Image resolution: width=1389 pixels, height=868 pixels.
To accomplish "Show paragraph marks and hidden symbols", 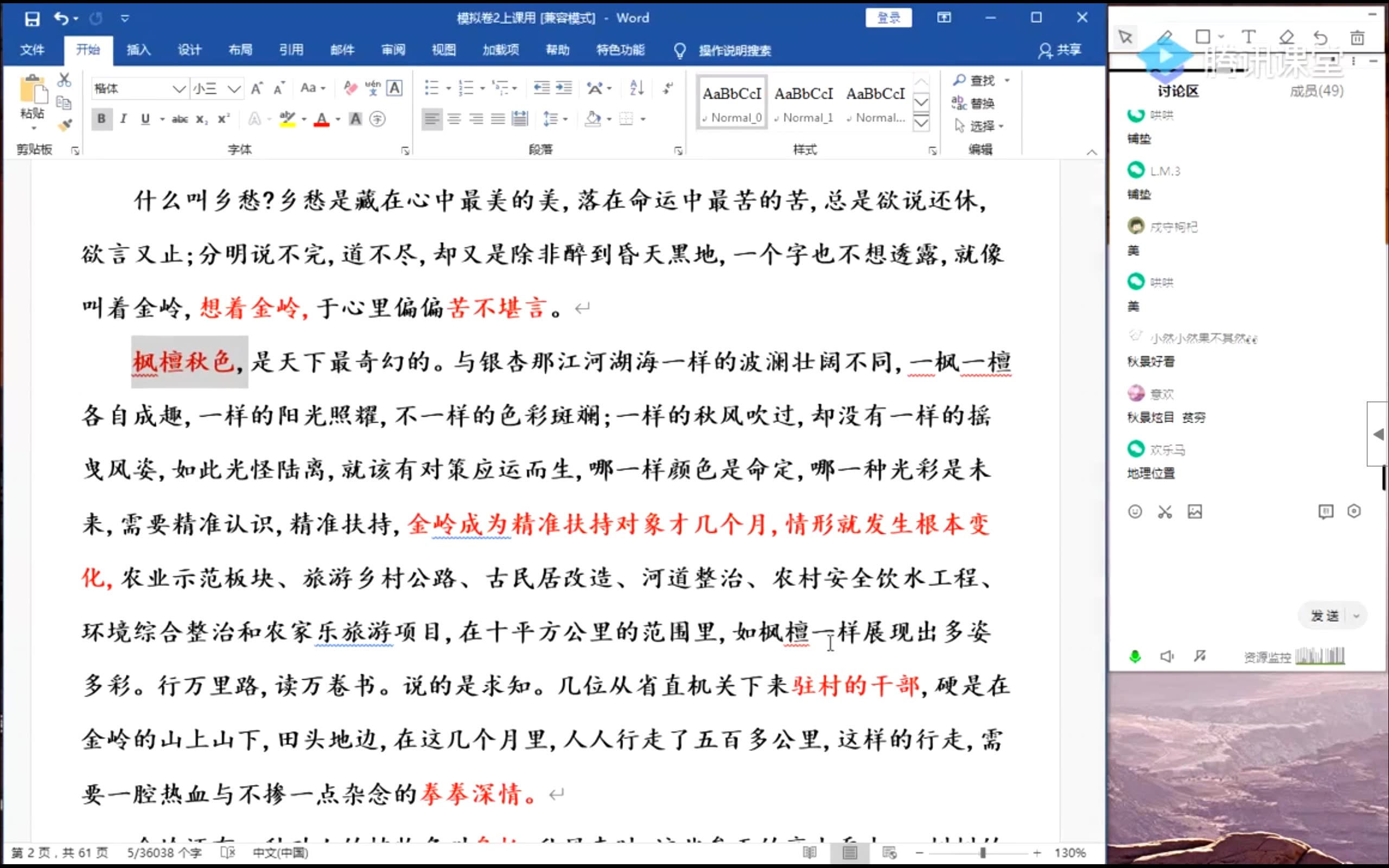I will pyautogui.click(x=667, y=88).
